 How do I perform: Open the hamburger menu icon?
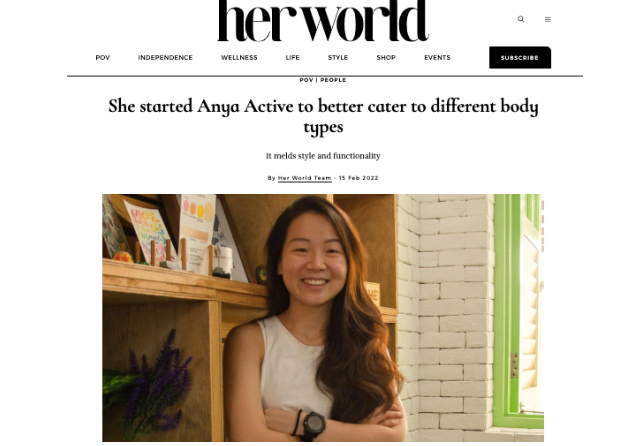[548, 19]
